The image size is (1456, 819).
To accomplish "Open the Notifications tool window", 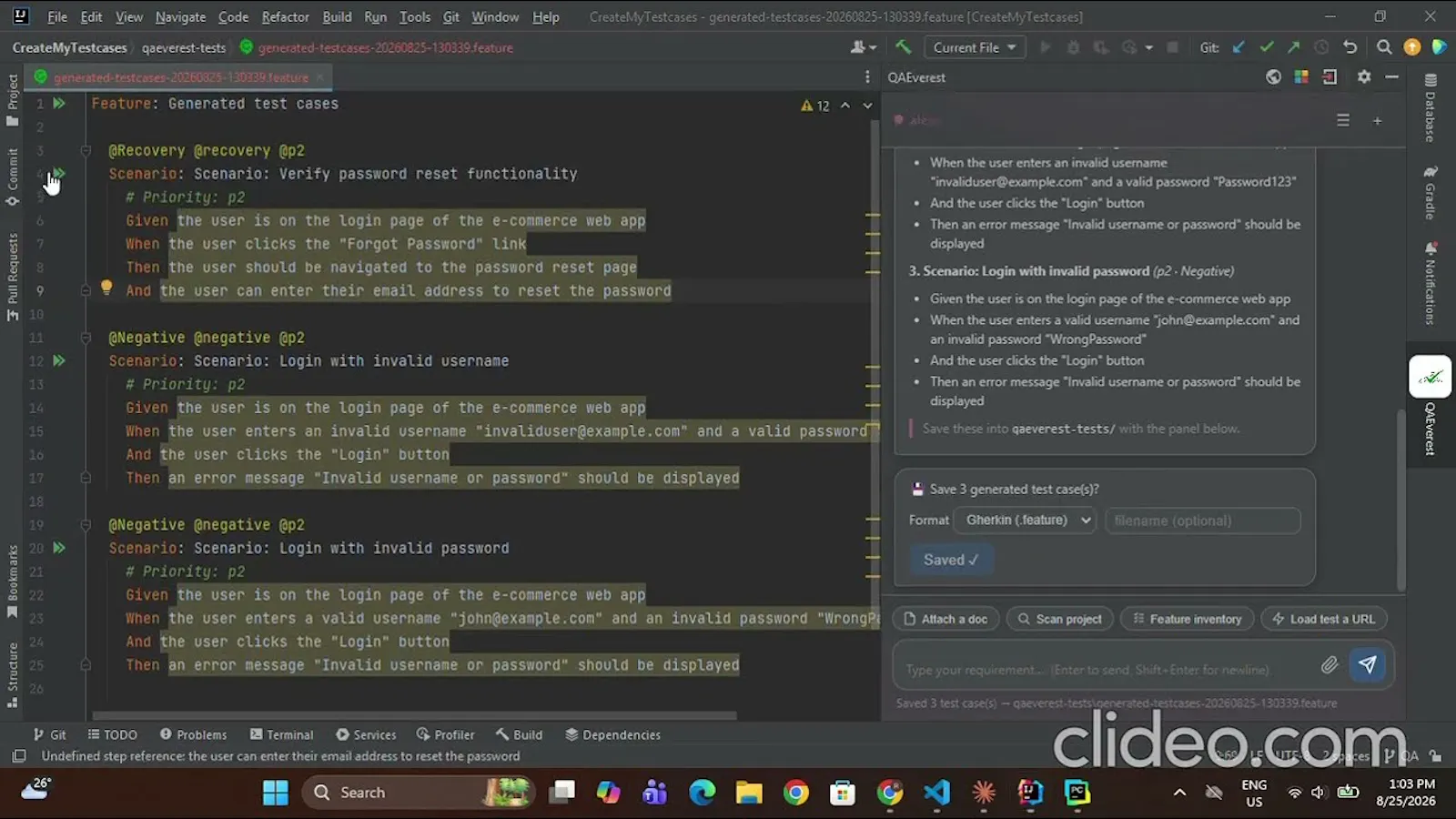I will pyautogui.click(x=1431, y=283).
